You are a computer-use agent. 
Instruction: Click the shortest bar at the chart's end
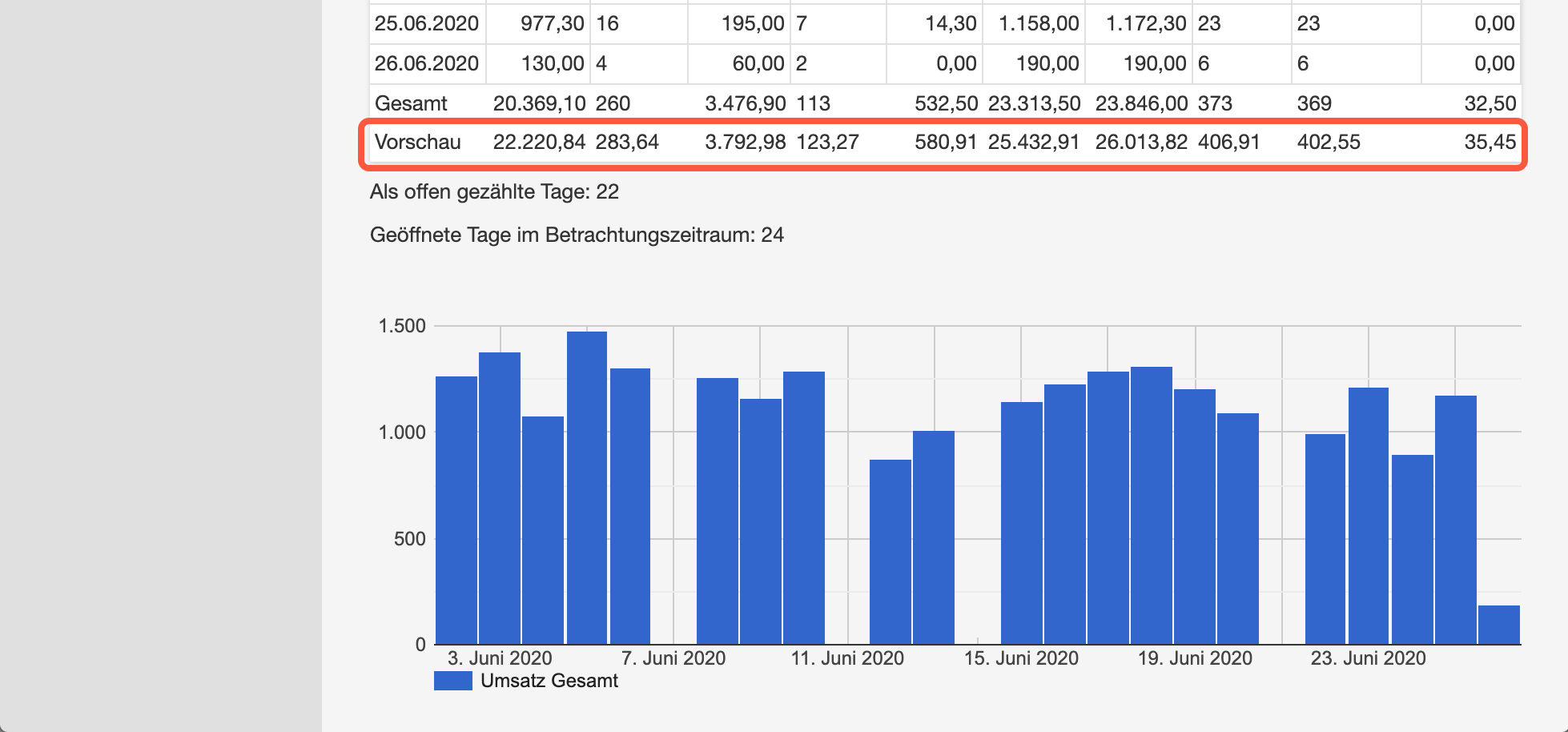point(1499,625)
